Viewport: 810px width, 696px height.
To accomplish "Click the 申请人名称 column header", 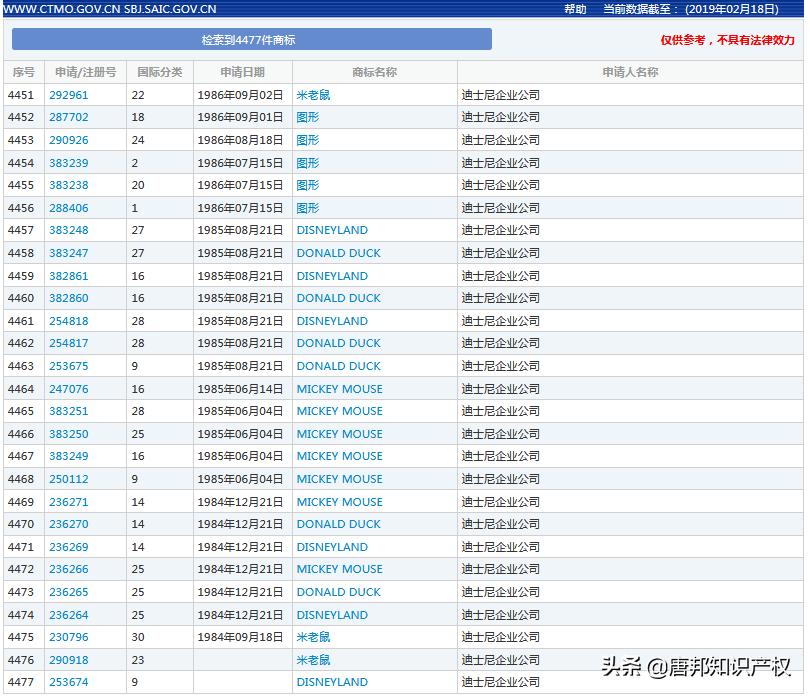I will pos(628,71).
